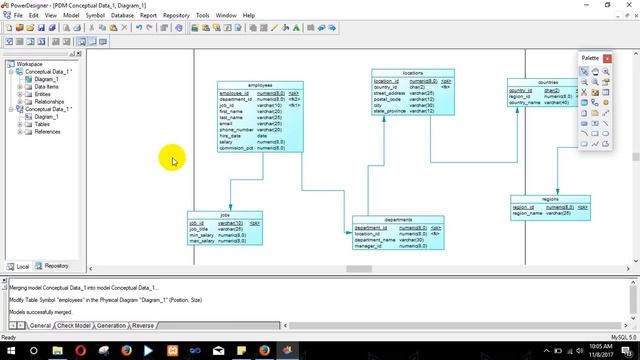Open the File menu

coord(18,16)
